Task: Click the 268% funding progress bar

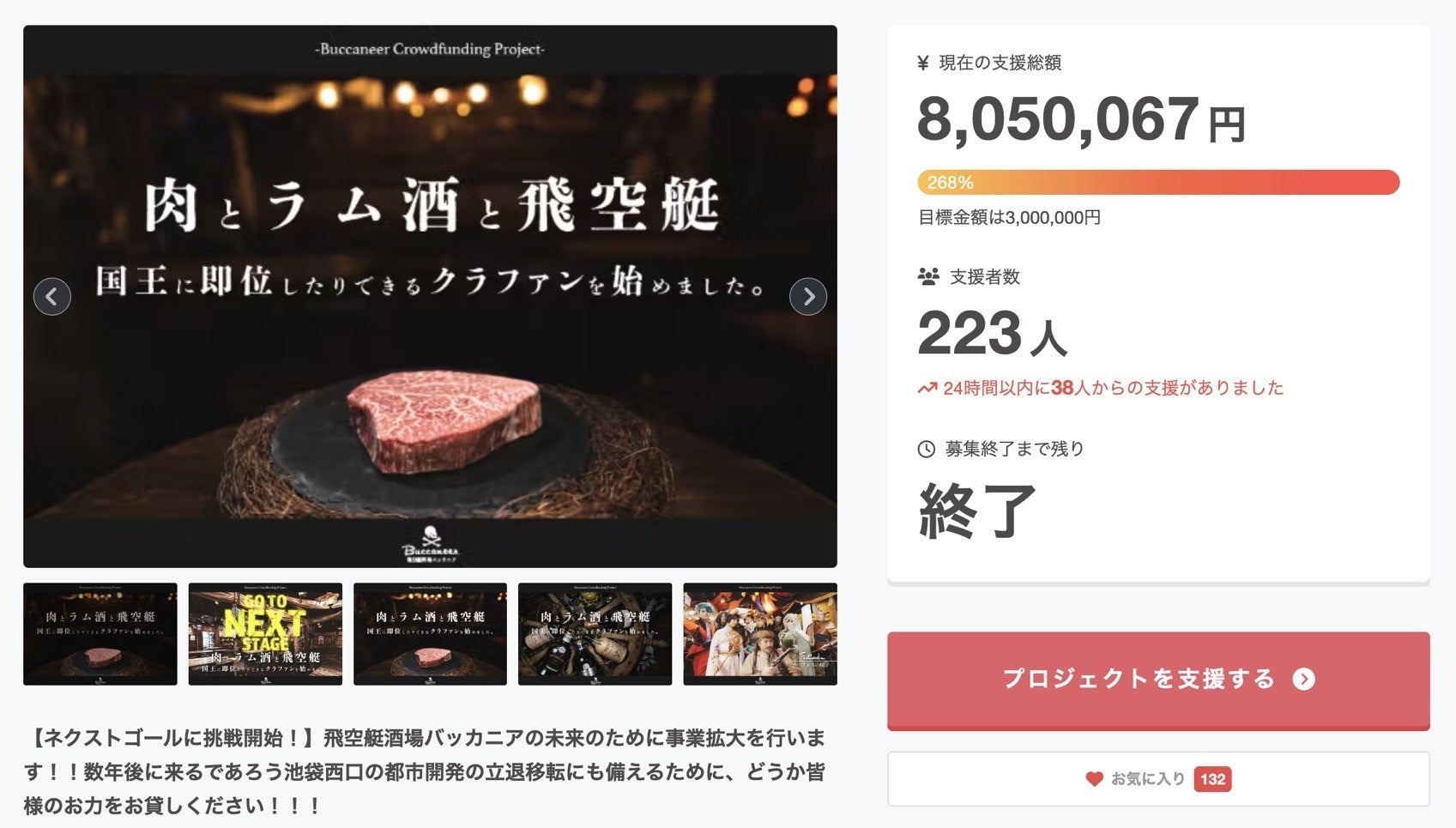Action: pos(1158,183)
